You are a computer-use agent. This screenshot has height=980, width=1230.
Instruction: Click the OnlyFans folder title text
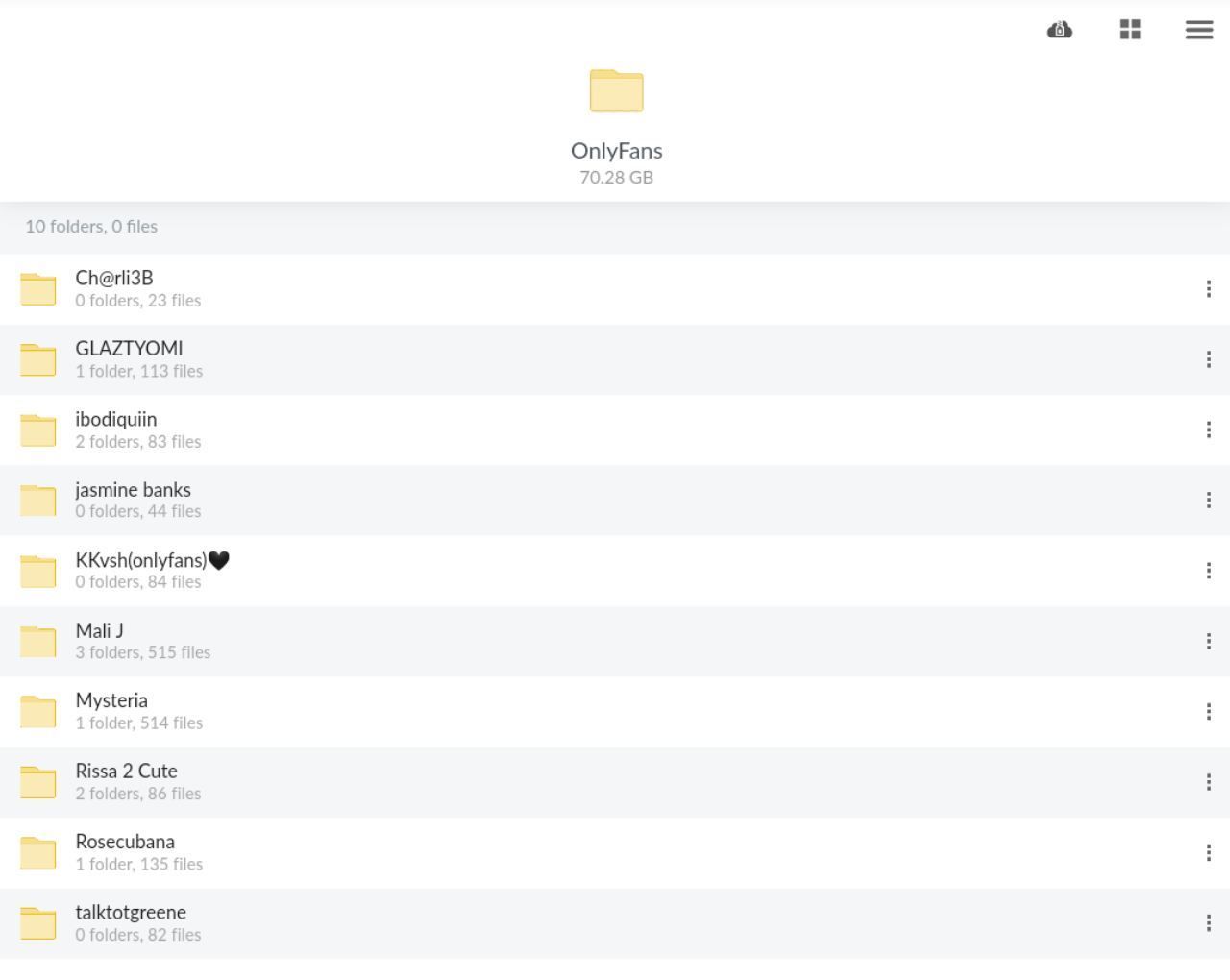click(617, 151)
